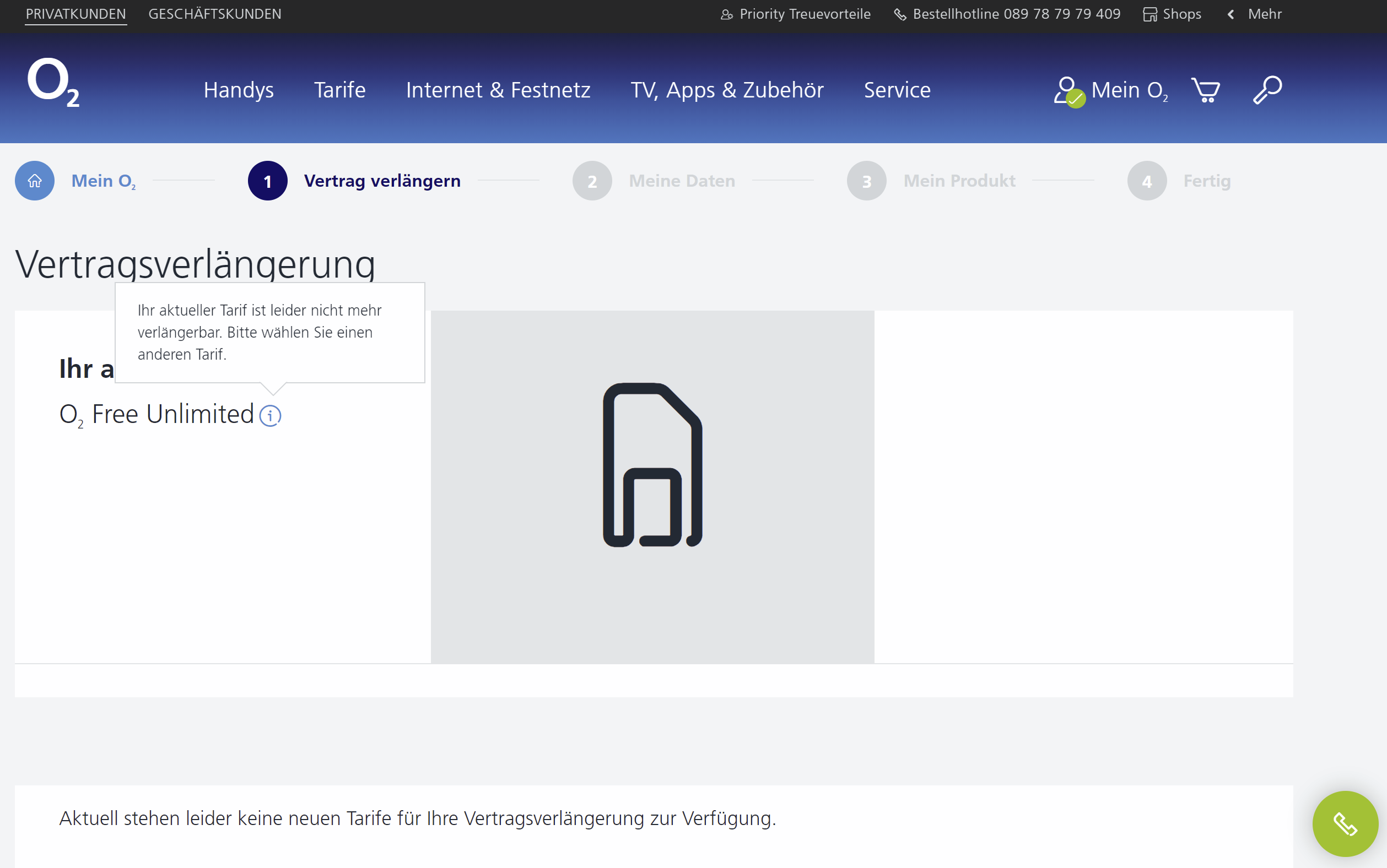Click the O2 logo

[x=53, y=82]
